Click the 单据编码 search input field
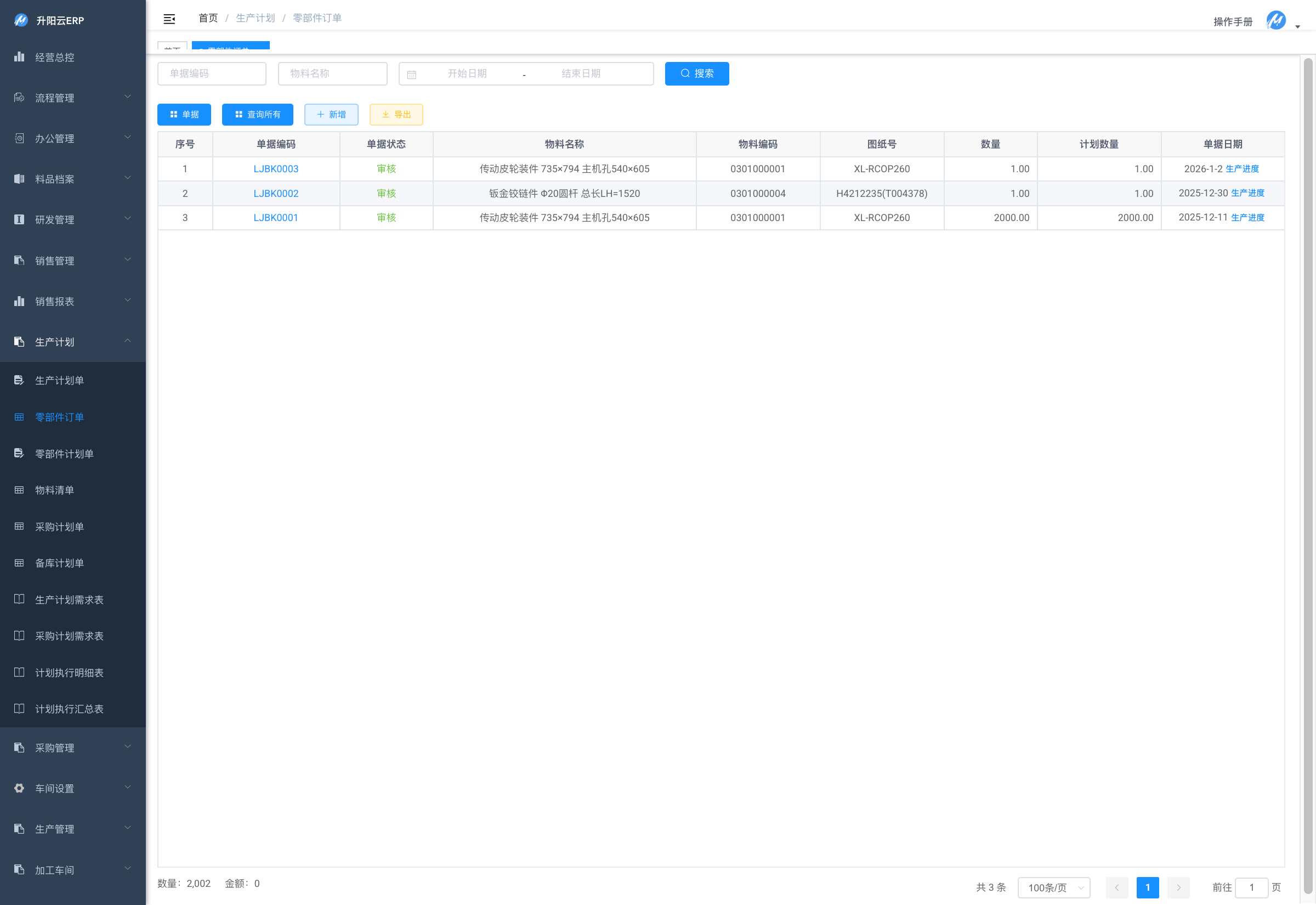The width and height of the screenshot is (1316, 905). [x=212, y=73]
